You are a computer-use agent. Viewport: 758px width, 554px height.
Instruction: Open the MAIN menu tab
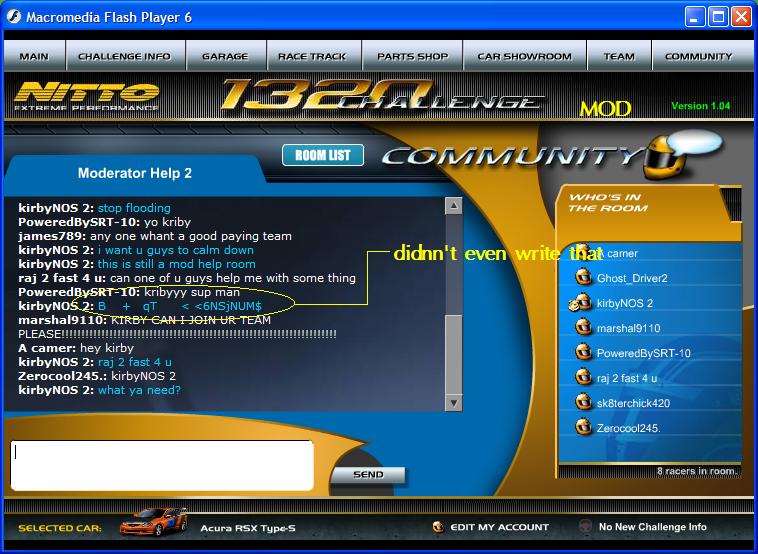[34, 56]
